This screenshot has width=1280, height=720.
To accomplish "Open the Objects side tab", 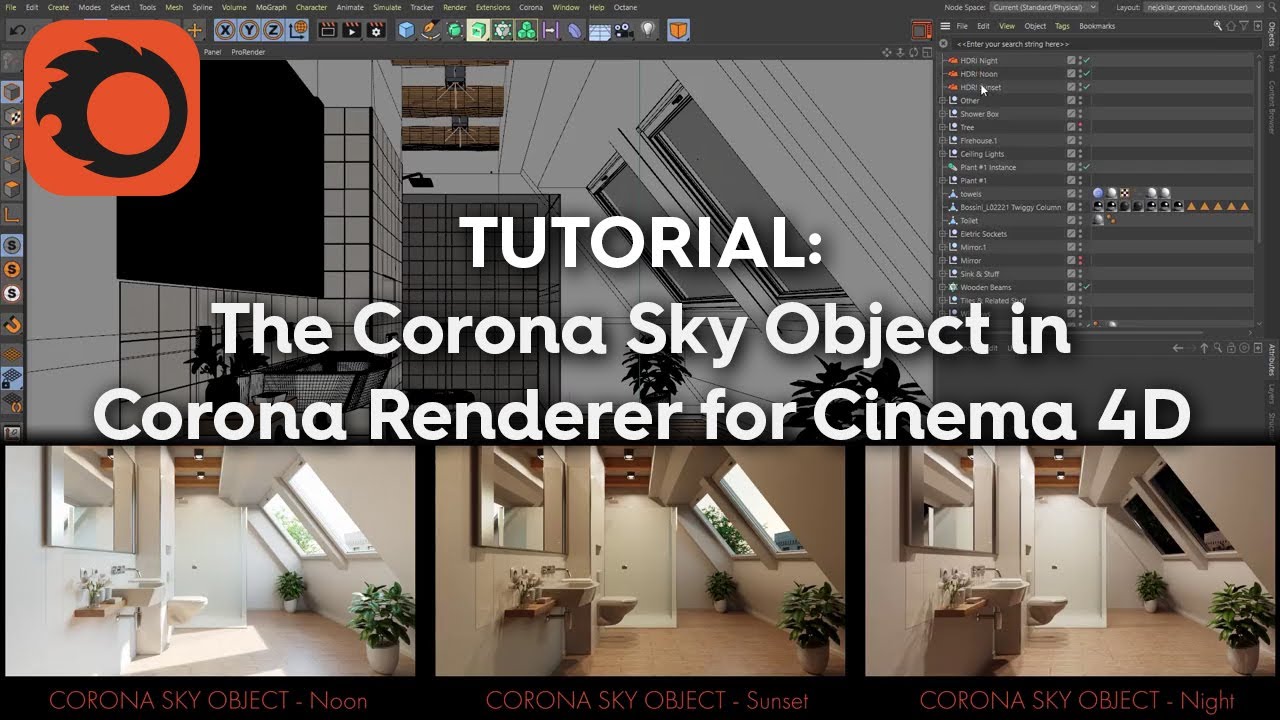I will click(x=1272, y=35).
